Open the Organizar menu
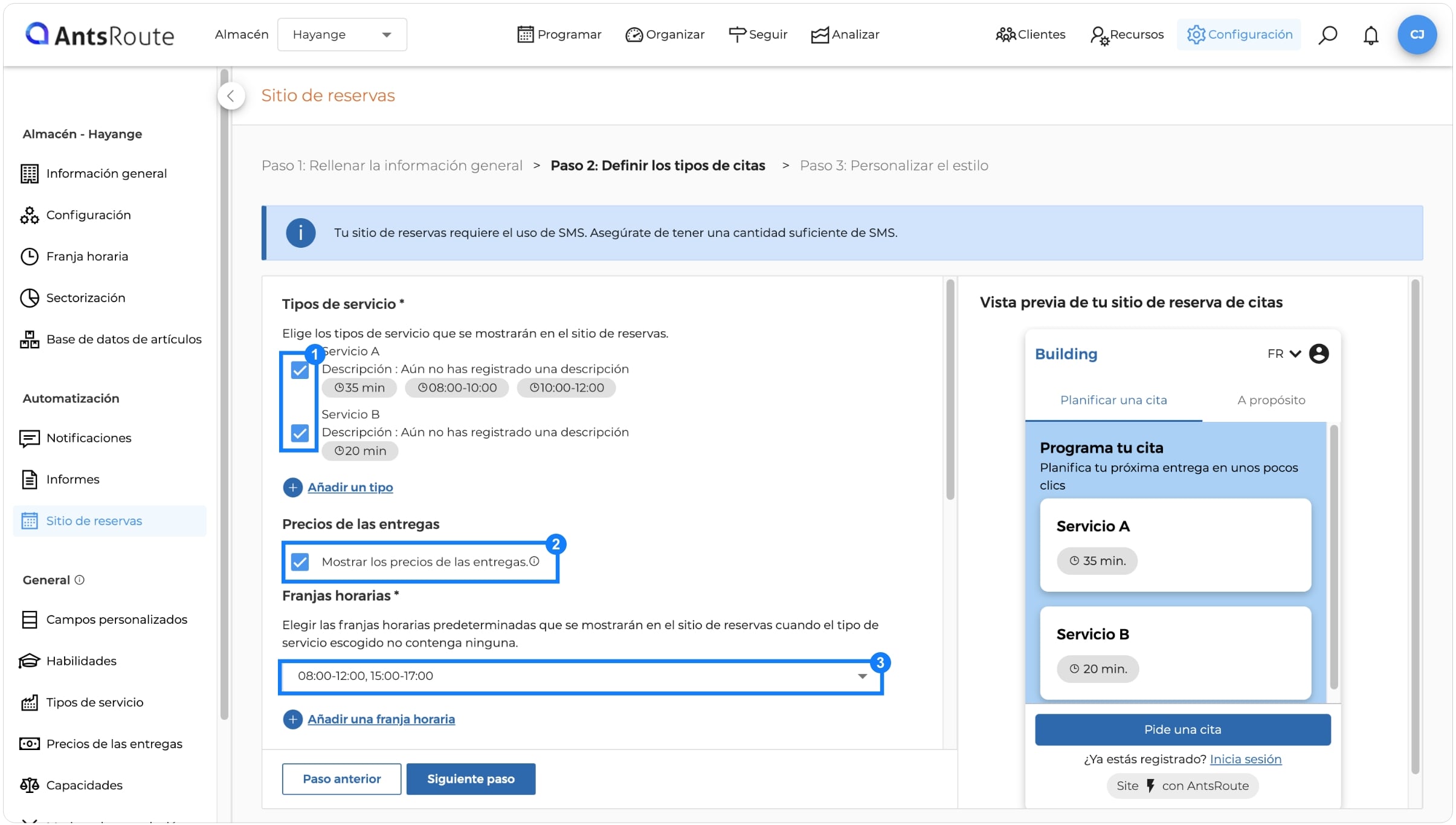1456x825 pixels. [x=665, y=34]
